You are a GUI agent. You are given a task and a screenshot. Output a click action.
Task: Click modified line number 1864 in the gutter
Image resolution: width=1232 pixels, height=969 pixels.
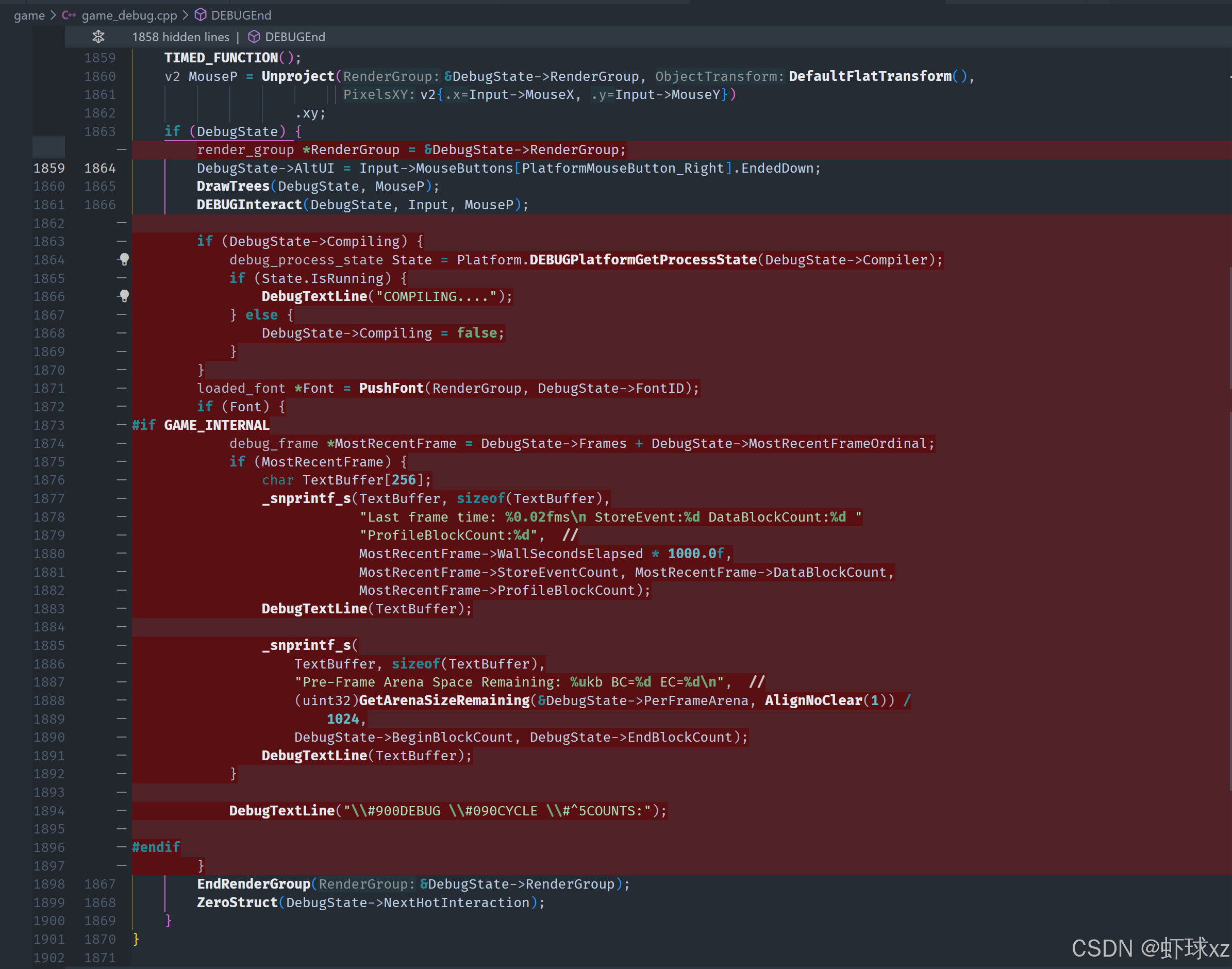point(99,168)
